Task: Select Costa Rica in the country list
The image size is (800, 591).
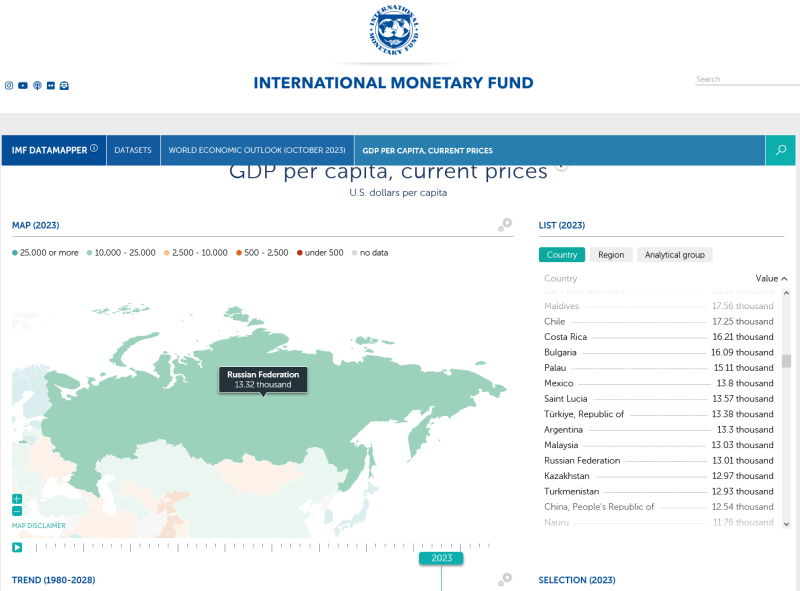Action: coord(659,337)
